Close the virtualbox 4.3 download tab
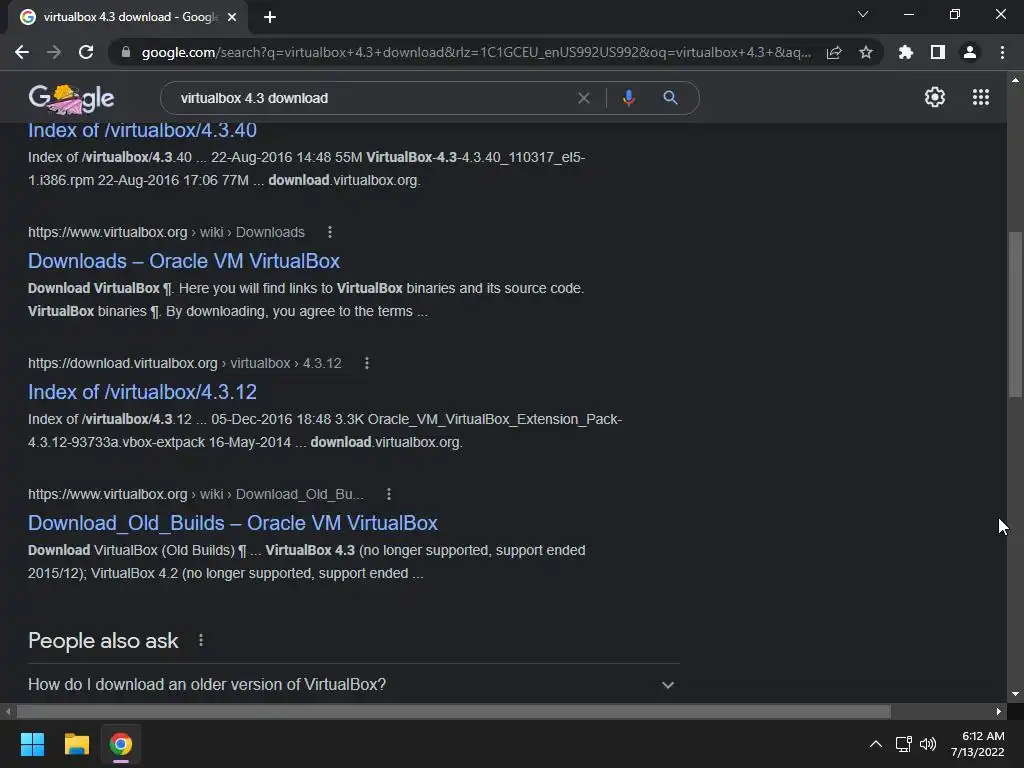Screen dimensions: 1024x768 click(x=232, y=17)
